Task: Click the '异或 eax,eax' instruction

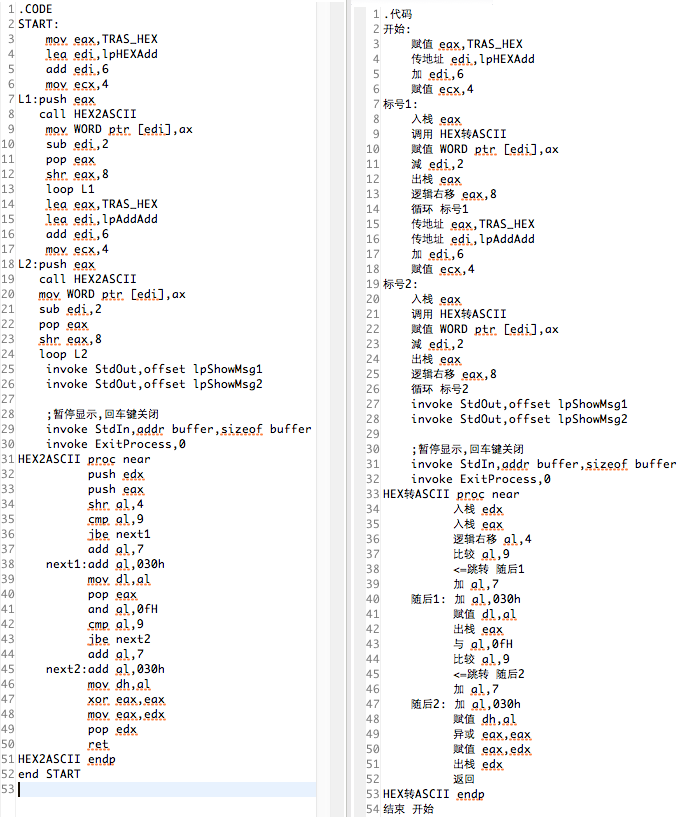Action: click(492, 734)
